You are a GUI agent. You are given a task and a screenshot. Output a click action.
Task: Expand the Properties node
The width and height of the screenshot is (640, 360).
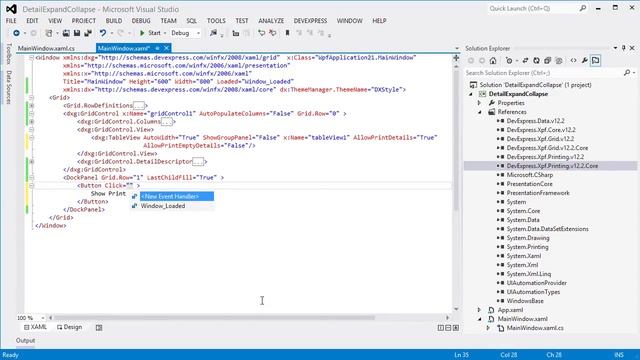point(480,103)
